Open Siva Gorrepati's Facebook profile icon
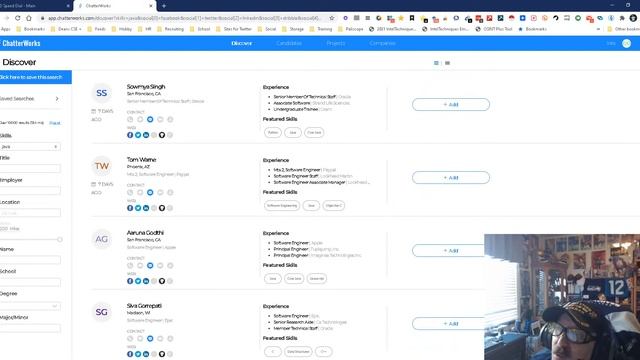This screenshot has height=360, width=640. [x=130, y=354]
